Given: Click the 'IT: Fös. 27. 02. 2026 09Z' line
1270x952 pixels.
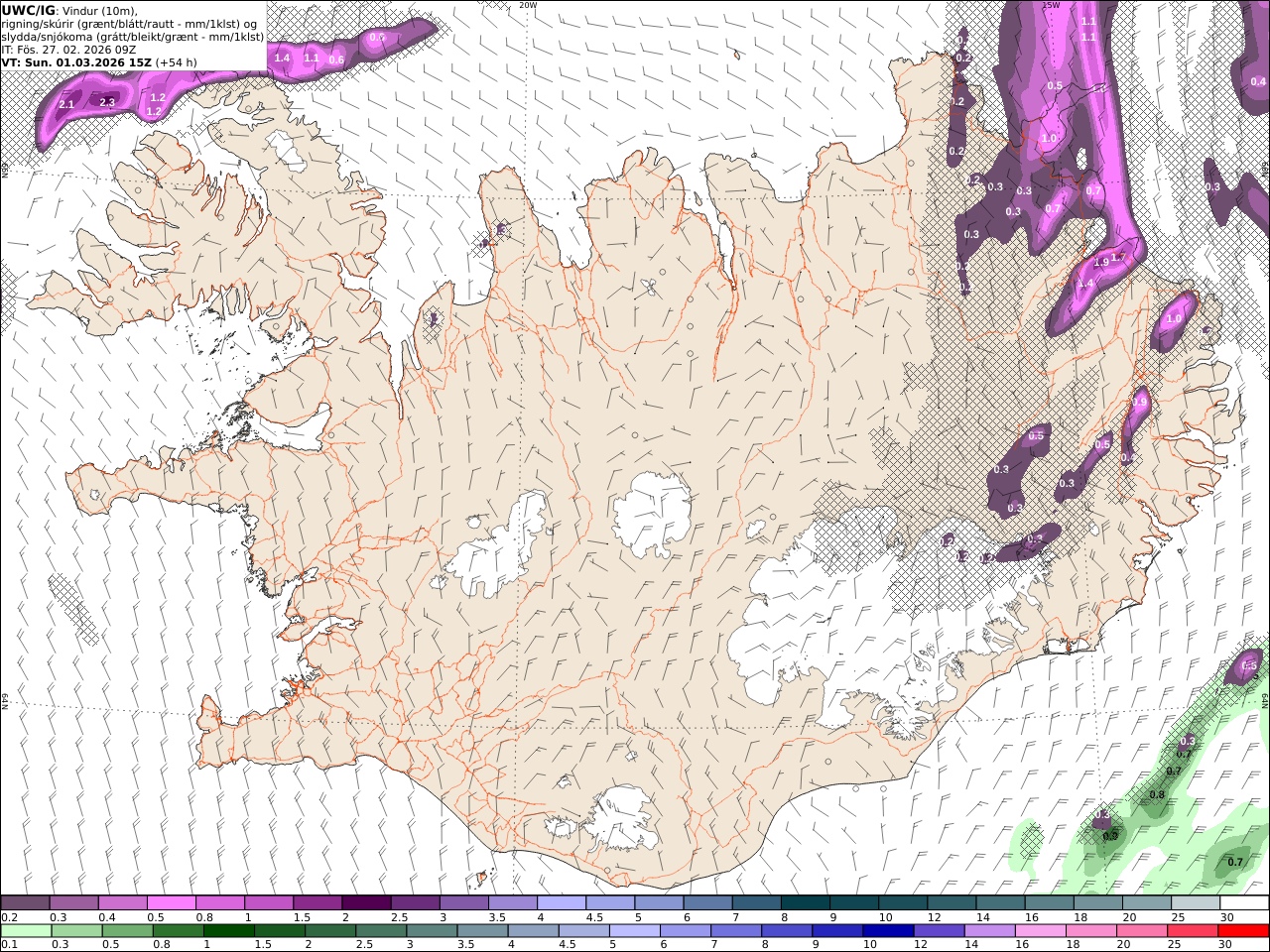Looking at the screenshot, I should (x=68, y=49).
